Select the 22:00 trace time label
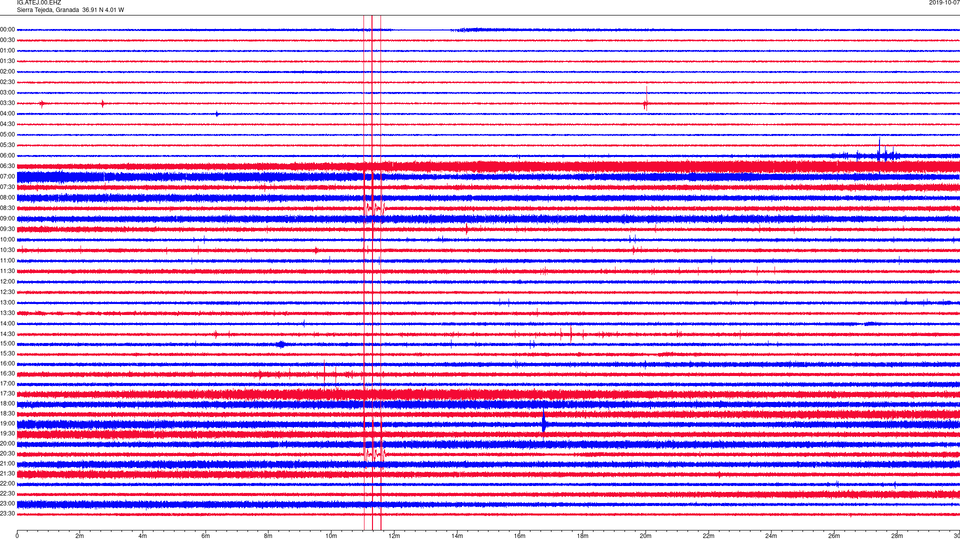The image size is (960, 540). [x=7, y=484]
